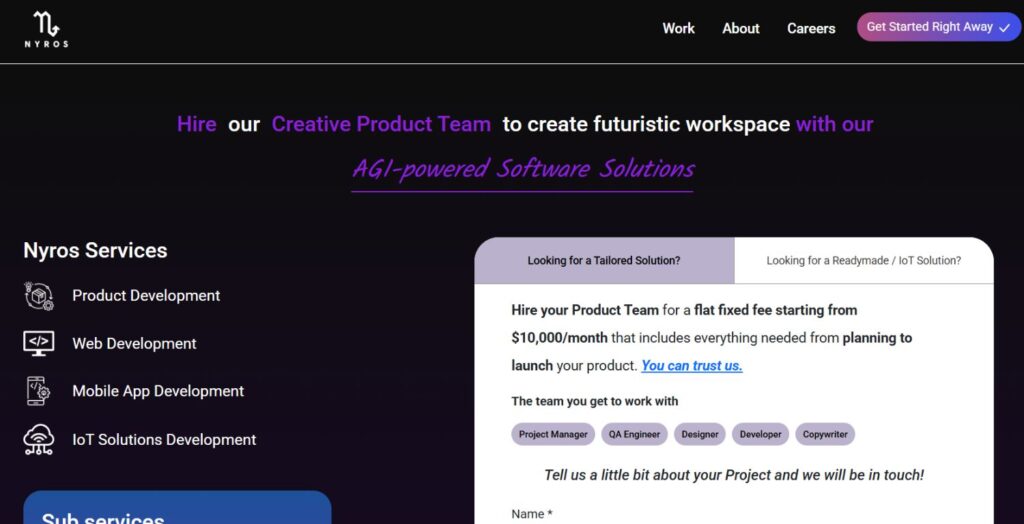Click the AGI-powered Software Solutions heading
This screenshot has width=1024, height=524.
pos(522,168)
